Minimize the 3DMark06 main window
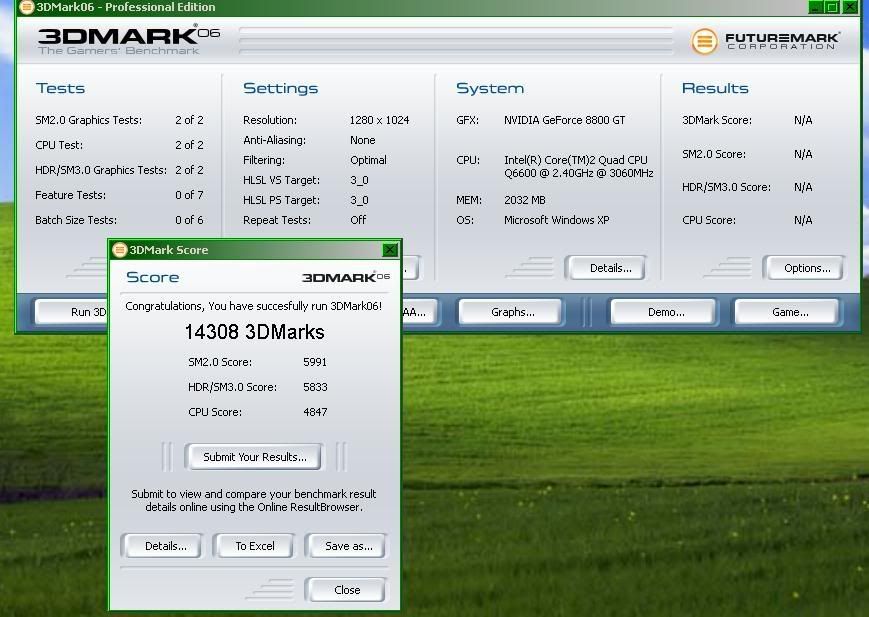The image size is (869, 617). [x=816, y=7]
